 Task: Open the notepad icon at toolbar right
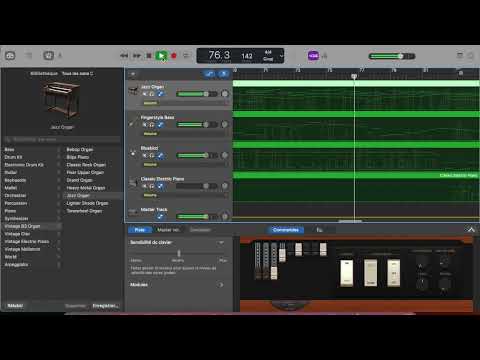pos(460,55)
